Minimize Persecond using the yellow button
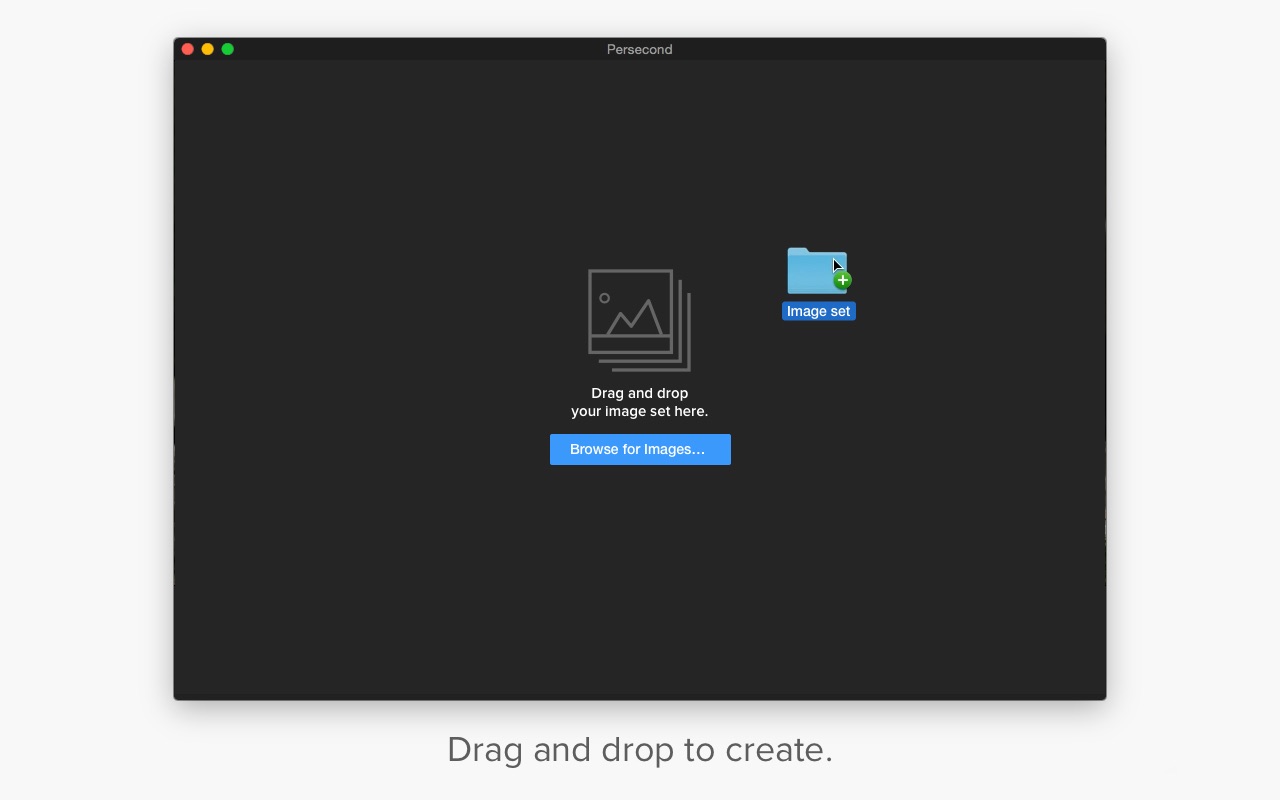Screen dimensions: 1280x800 (207, 49)
